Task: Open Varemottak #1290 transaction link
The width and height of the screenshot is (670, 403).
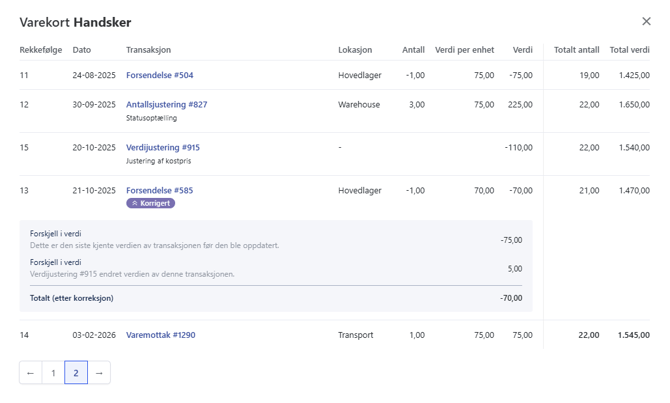Action: 161,335
